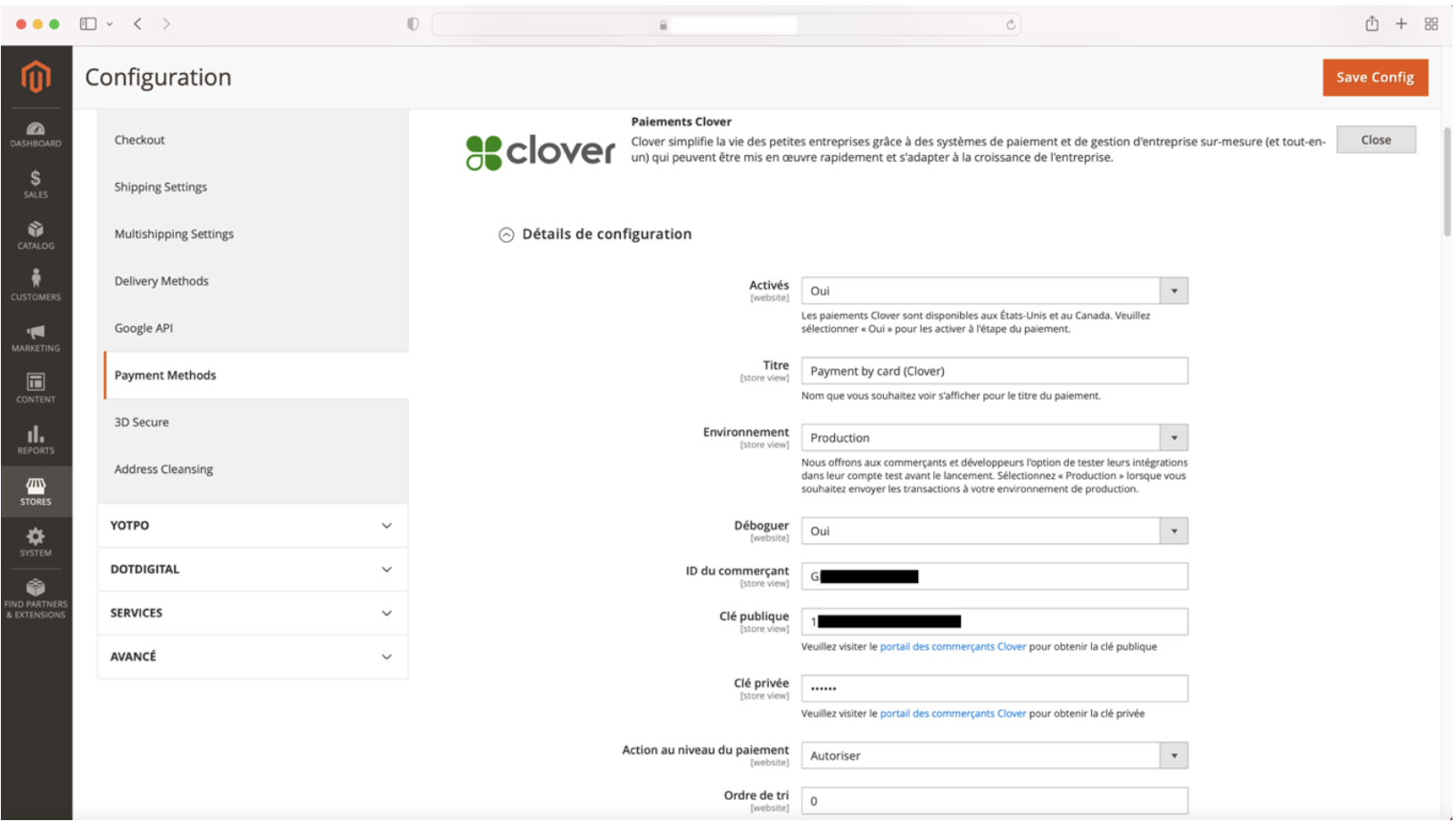The height and width of the screenshot is (821, 1456).
Task: Expand the SERVICES section
Action: click(x=252, y=613)
